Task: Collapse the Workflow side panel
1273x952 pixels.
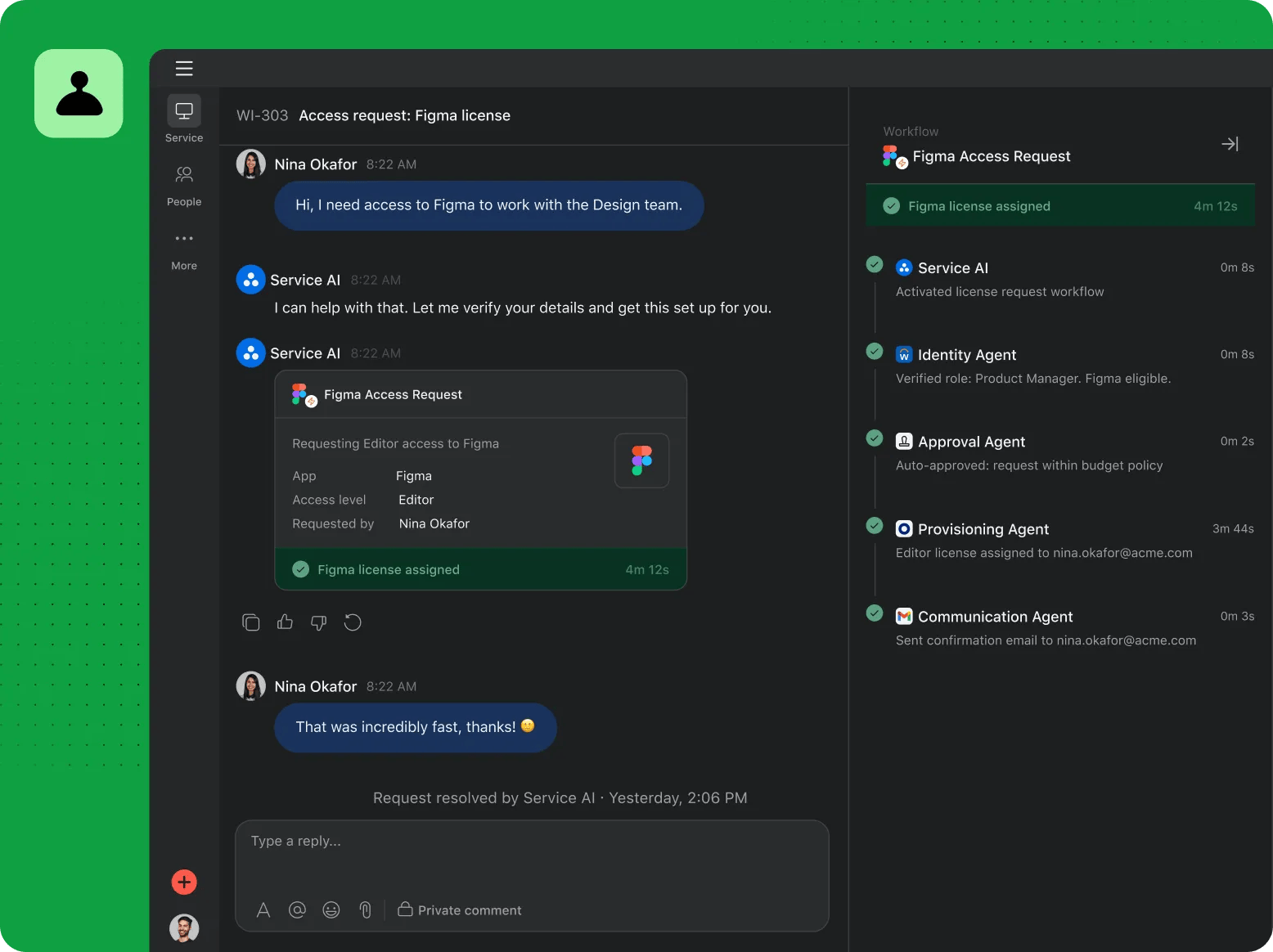Action: pyautogui.click(x=1230, y=144)
